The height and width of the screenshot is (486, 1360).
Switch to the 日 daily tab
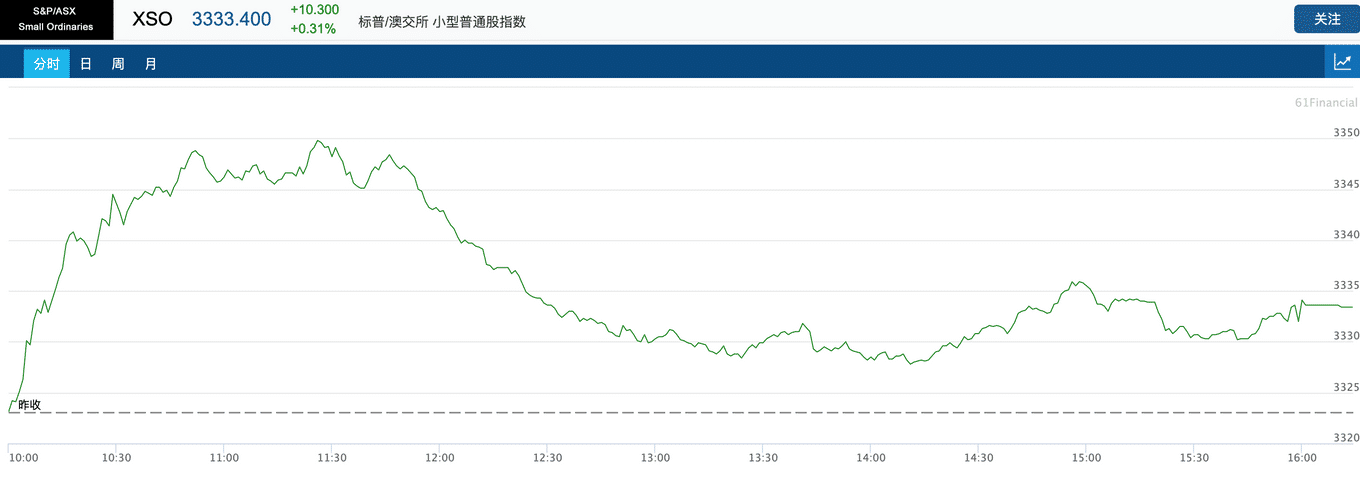coord(86,63)
